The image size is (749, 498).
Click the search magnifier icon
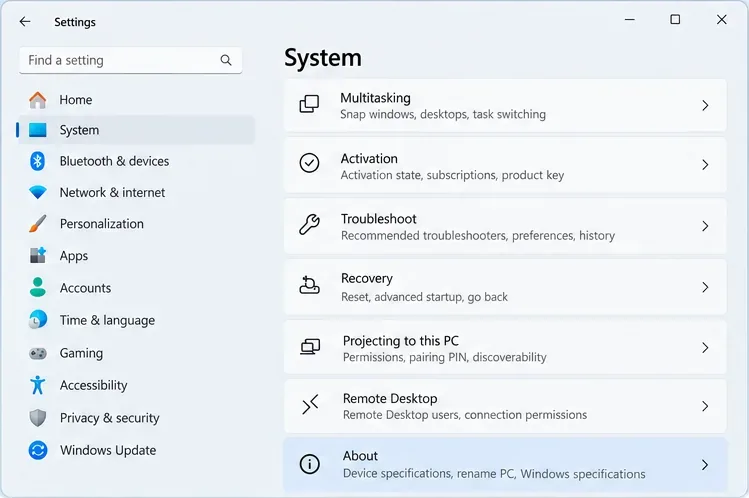click(226, 60)
